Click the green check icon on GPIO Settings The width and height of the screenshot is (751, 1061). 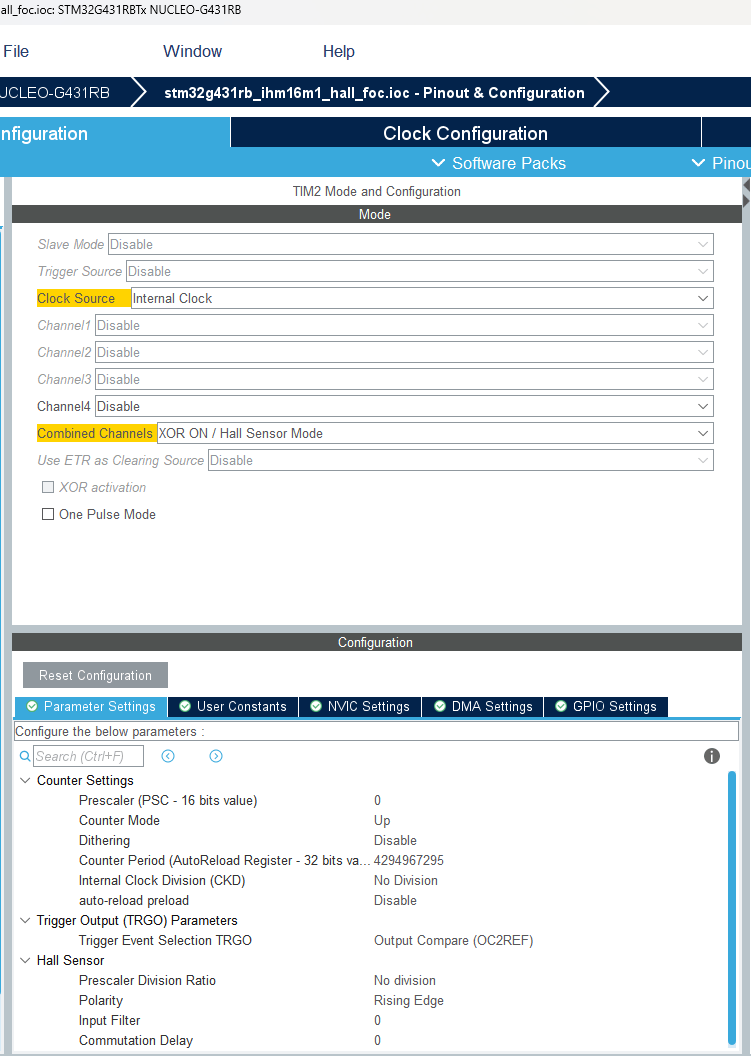click(x=561, y=706)
